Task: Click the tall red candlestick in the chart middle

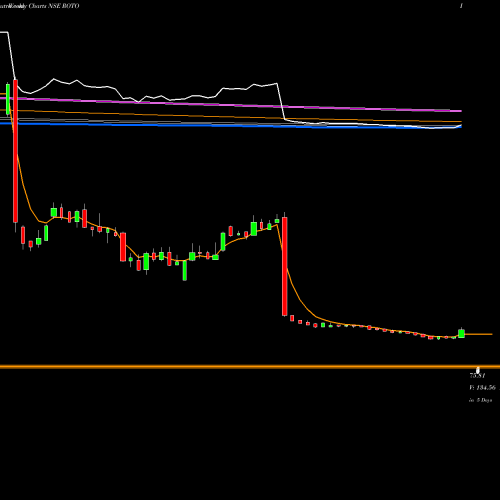Action: (284, 266)
